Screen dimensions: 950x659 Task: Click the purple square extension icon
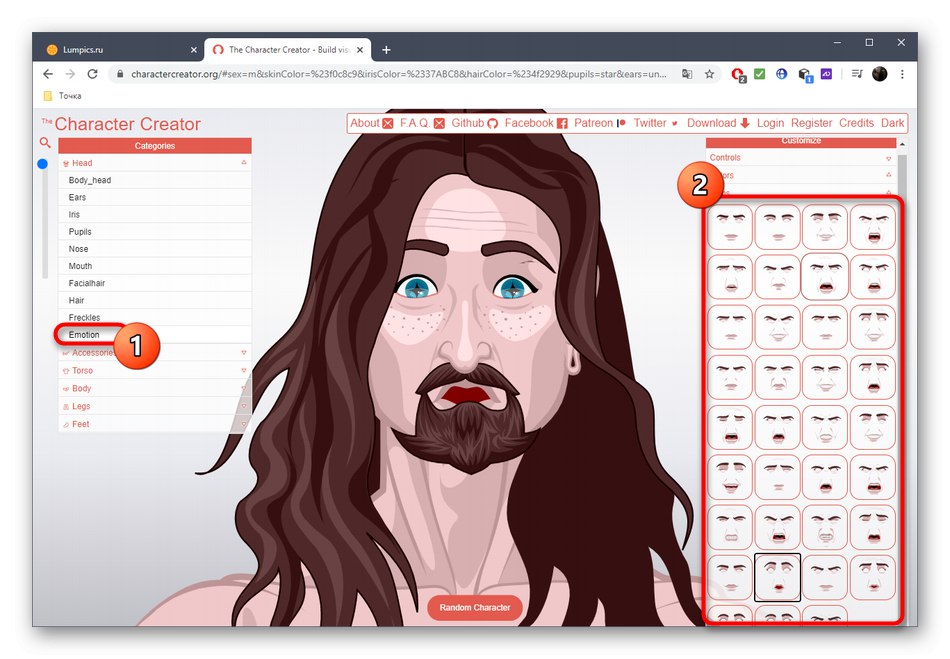click(x=826, y=74)
